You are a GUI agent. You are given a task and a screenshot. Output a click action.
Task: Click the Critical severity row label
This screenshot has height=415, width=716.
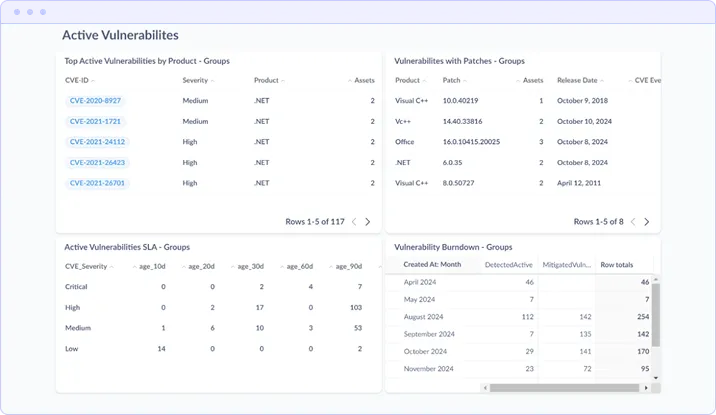click(76, 287)
